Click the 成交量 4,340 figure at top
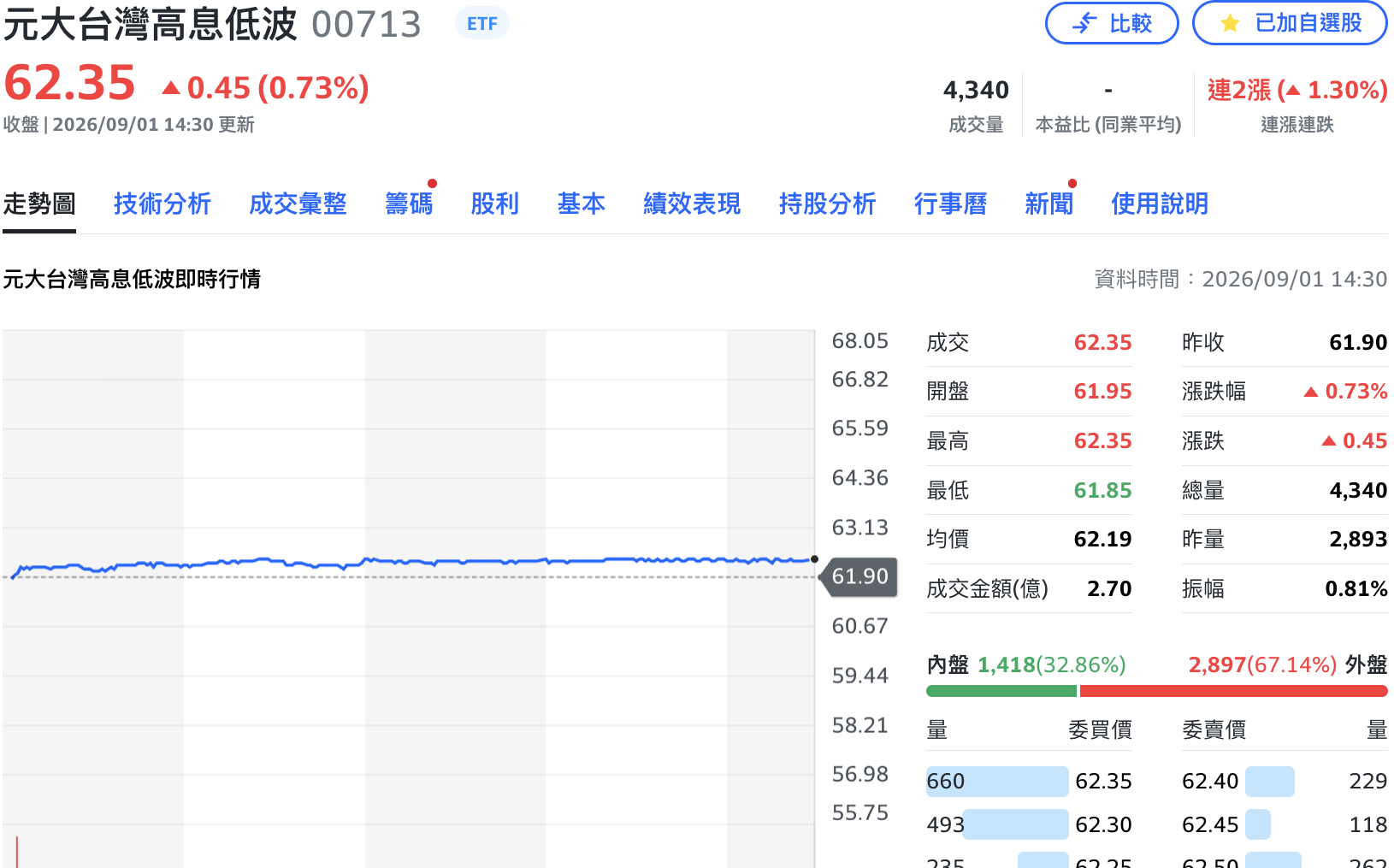Screen dimensions: 1394x868 pyautogui.click(x=976, y=90)
